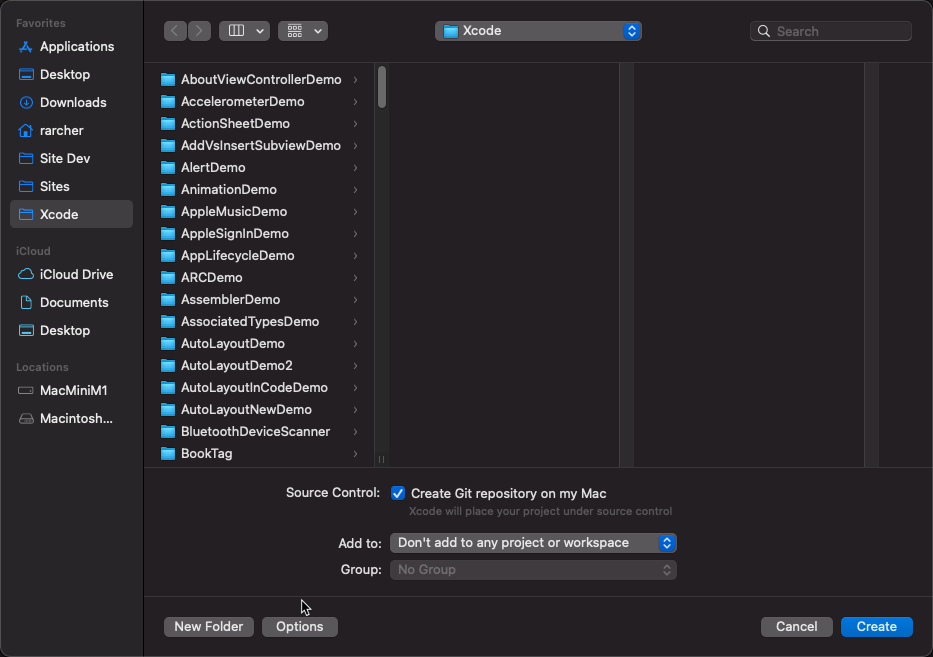Select MacMiniM1 under Locations
The height and width of the screenshot is (657, 933).
coord(71,390)
